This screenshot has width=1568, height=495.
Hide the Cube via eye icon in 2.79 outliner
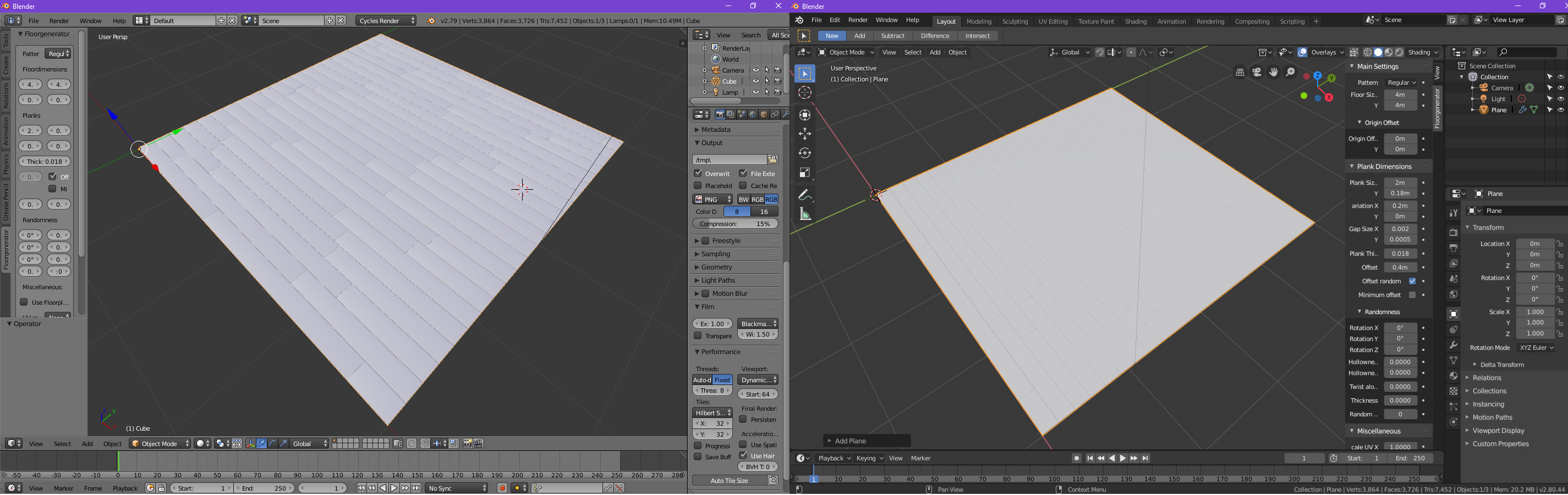[756, 81]
